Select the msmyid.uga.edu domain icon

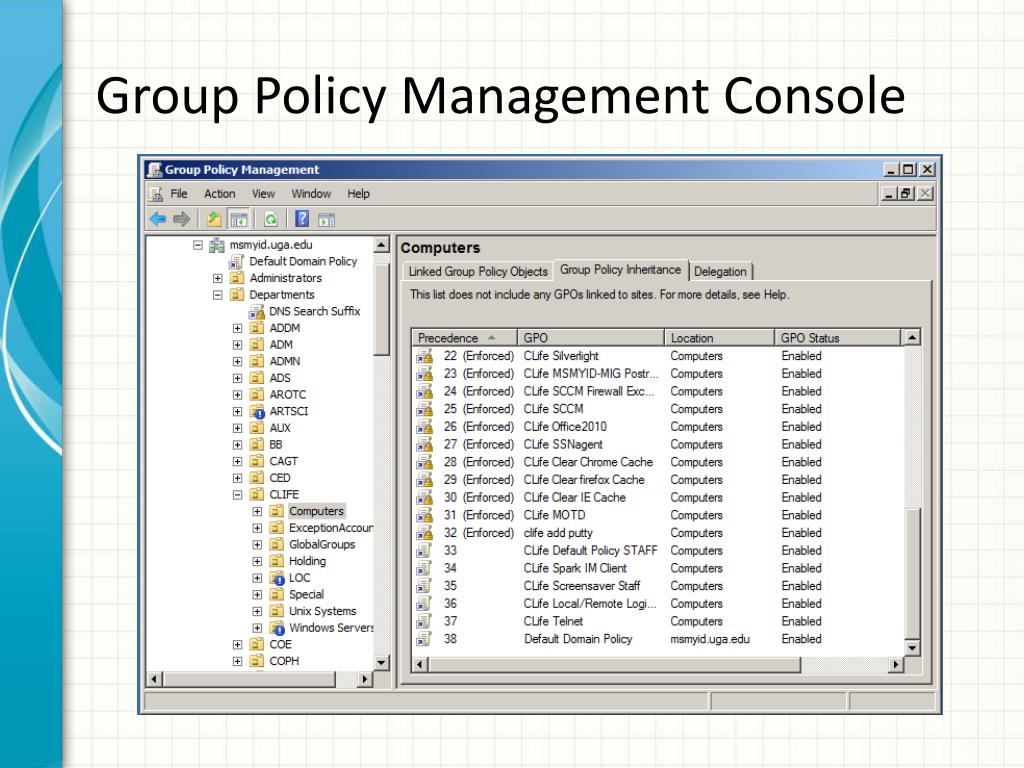[x=217, y=245]
